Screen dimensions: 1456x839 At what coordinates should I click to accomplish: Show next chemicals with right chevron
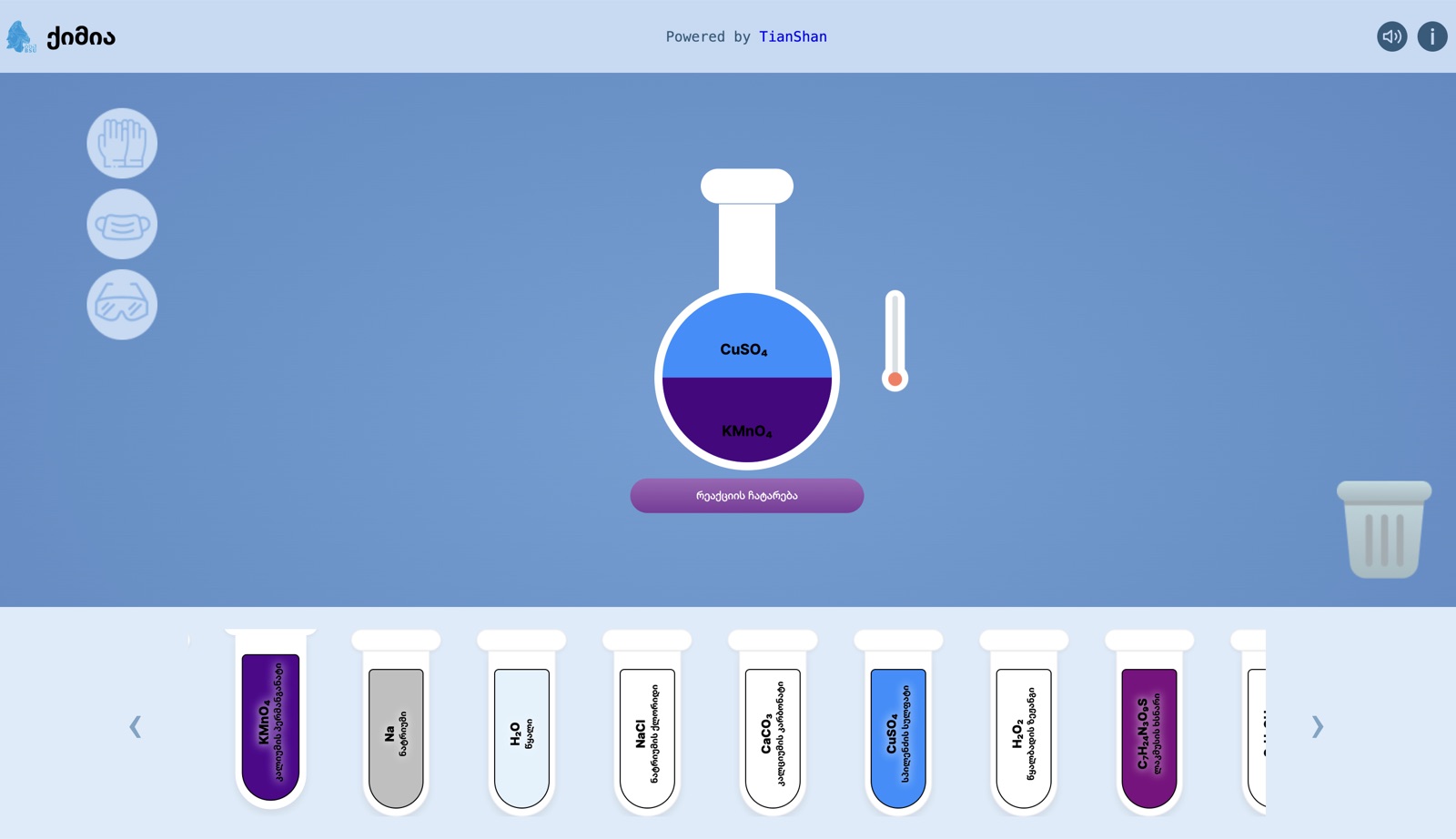coord(1317,726)
